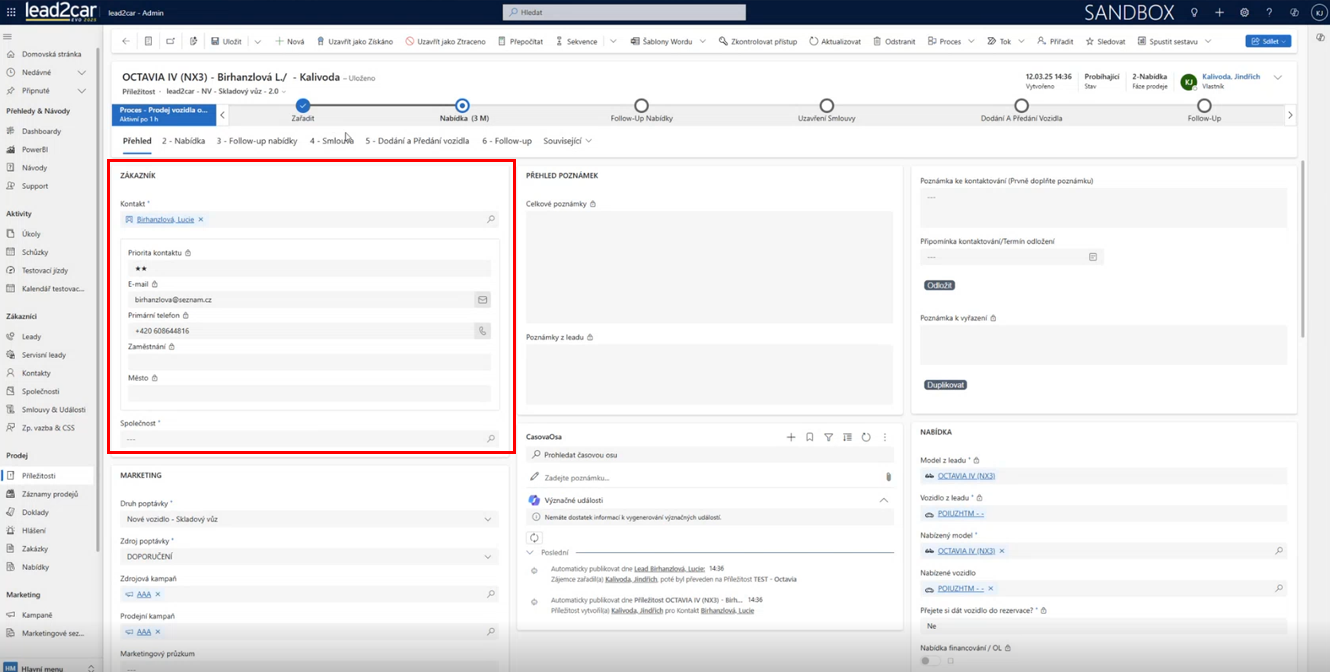This screenshot has height=672, width=1330.
Task: Open settings gear in top bar
Action: 1244,13
